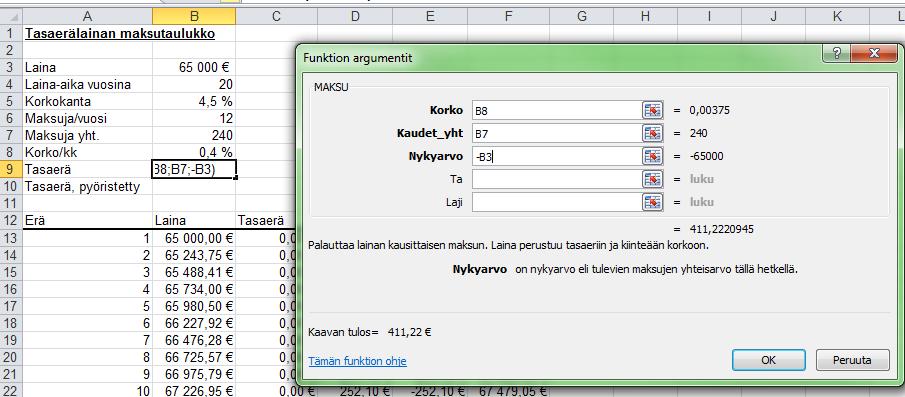The width and height of the screenshot is (905, 397).
Task: Select cell with -252,10 €
Action: [429, 391]
